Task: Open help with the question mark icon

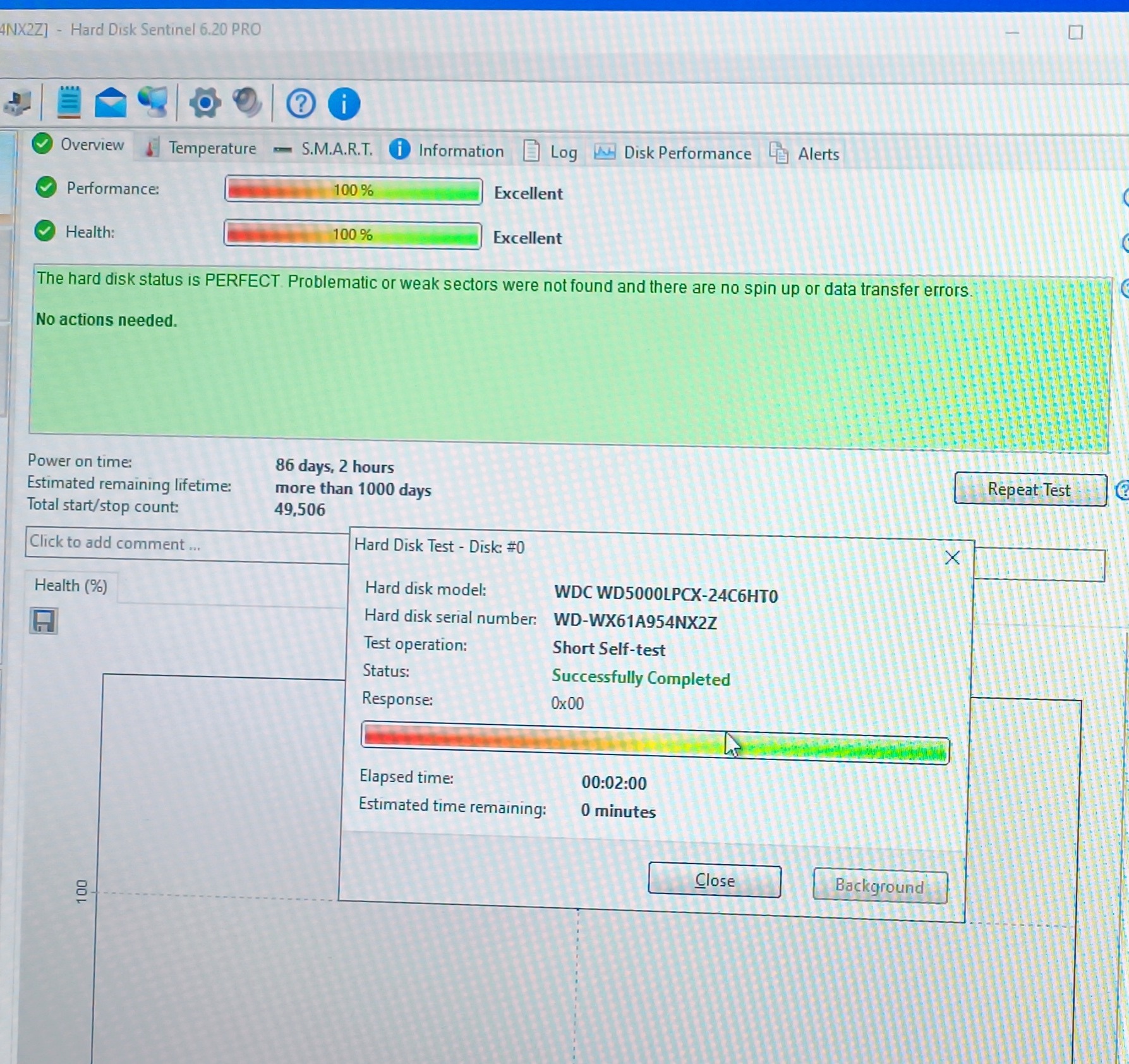Action: tap(301, 104)
